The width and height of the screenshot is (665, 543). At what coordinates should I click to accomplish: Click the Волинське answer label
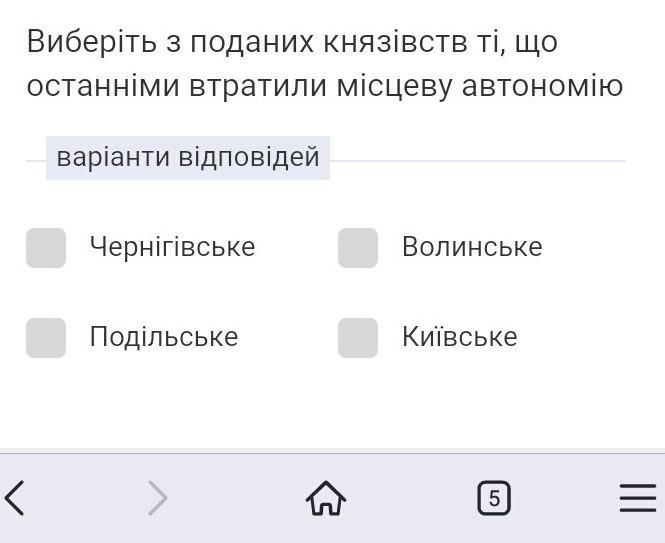pyautogui.click(x=472, y=247)
